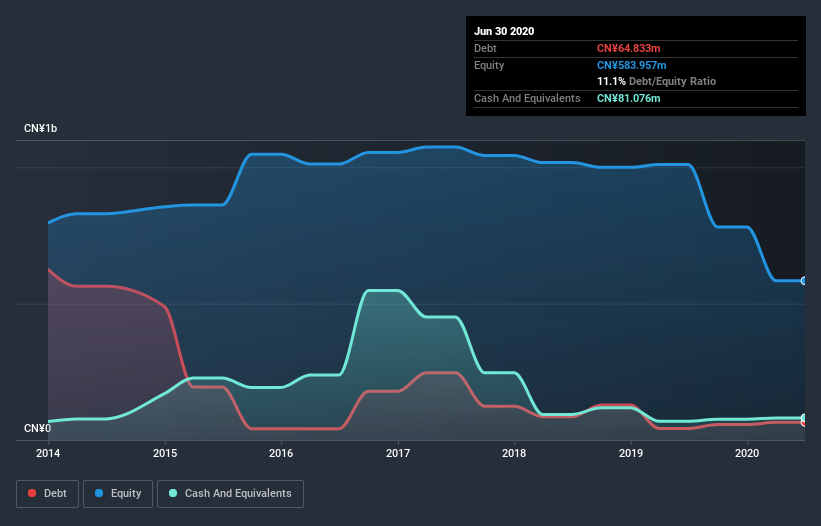The width and height of the screenshot is (821, 526).
Task: Toggle the Cash And Equivalents legend button
Action: (x=230, y=494)
